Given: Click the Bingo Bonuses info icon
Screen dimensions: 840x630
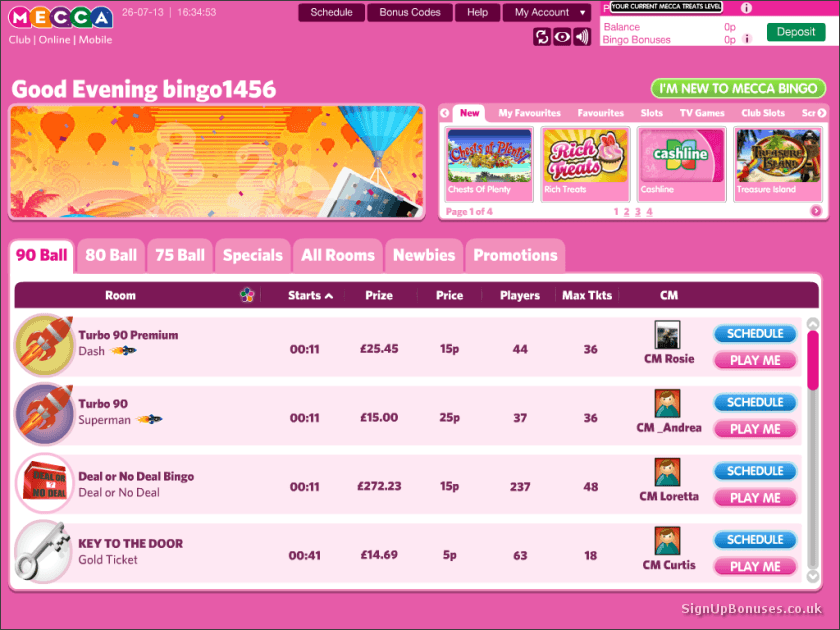Looking at the screenshot, I should click(747, 39).
